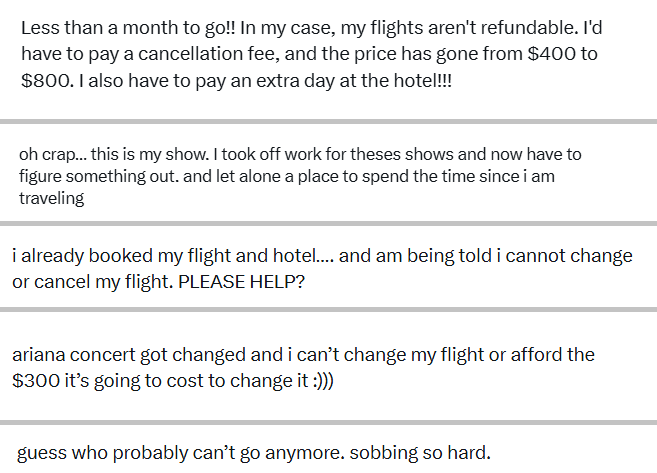Click the divider above "i already booked my flight"

pyautogui.click(x=328, y=223)
